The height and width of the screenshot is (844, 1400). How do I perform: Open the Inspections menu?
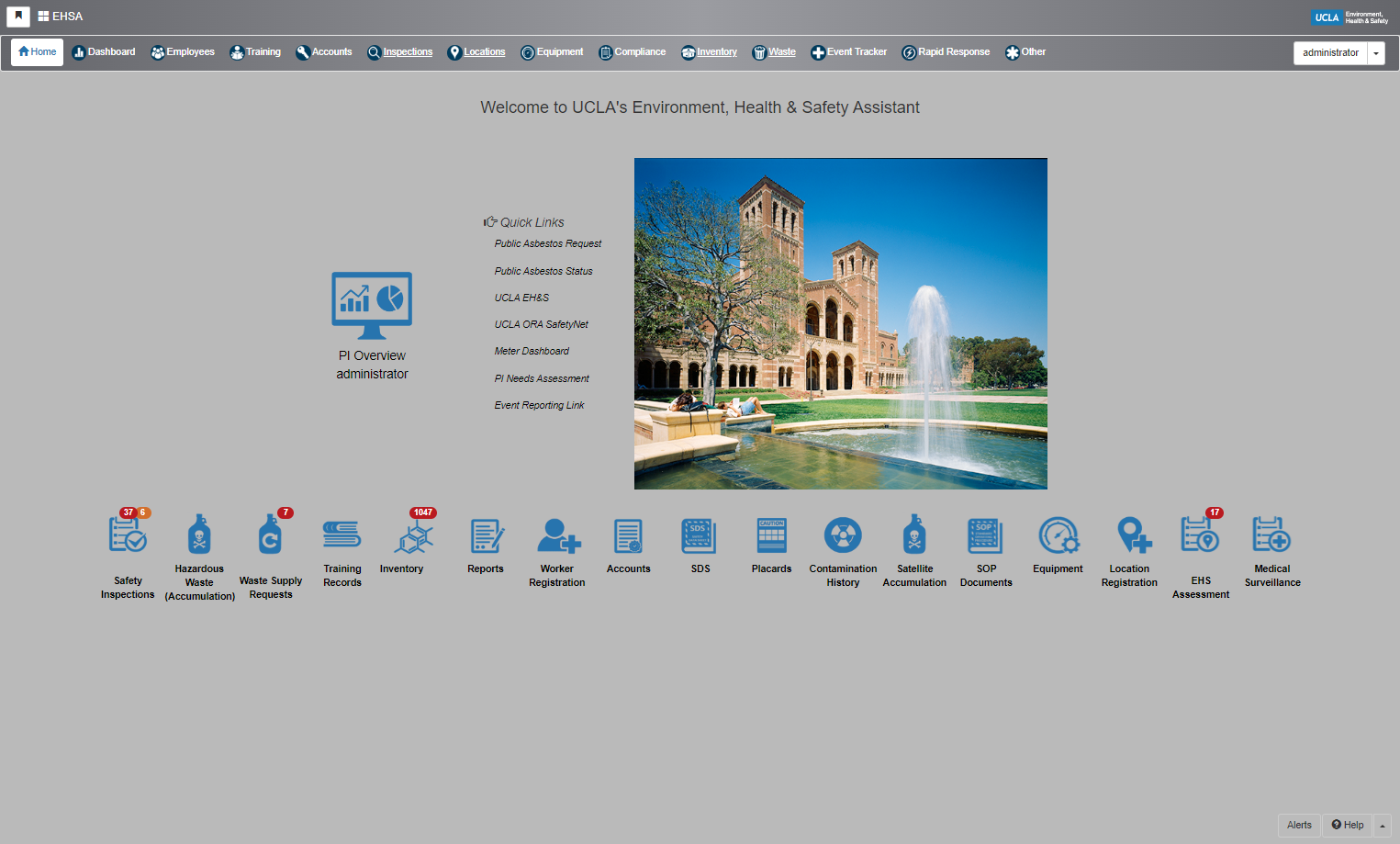tap(399, 52)
